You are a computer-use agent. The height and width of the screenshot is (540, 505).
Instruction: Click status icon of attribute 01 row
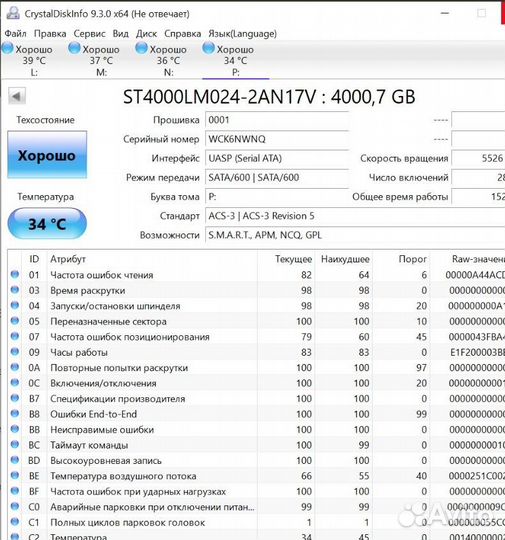pos(15,274)
